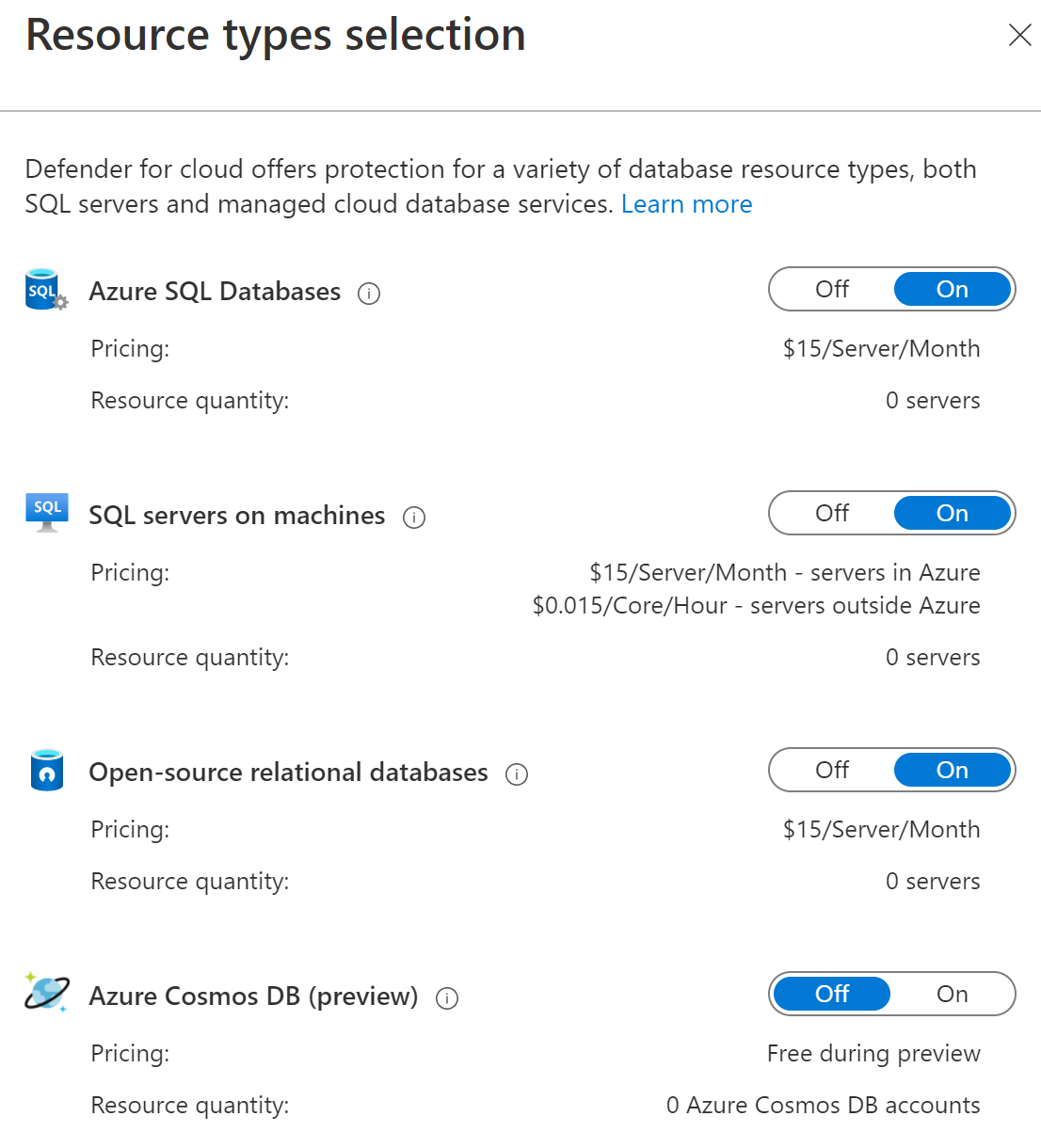Select On for Open-source relational databases
Screen dimensions: 1041x1148
click(x=952, y=771)
